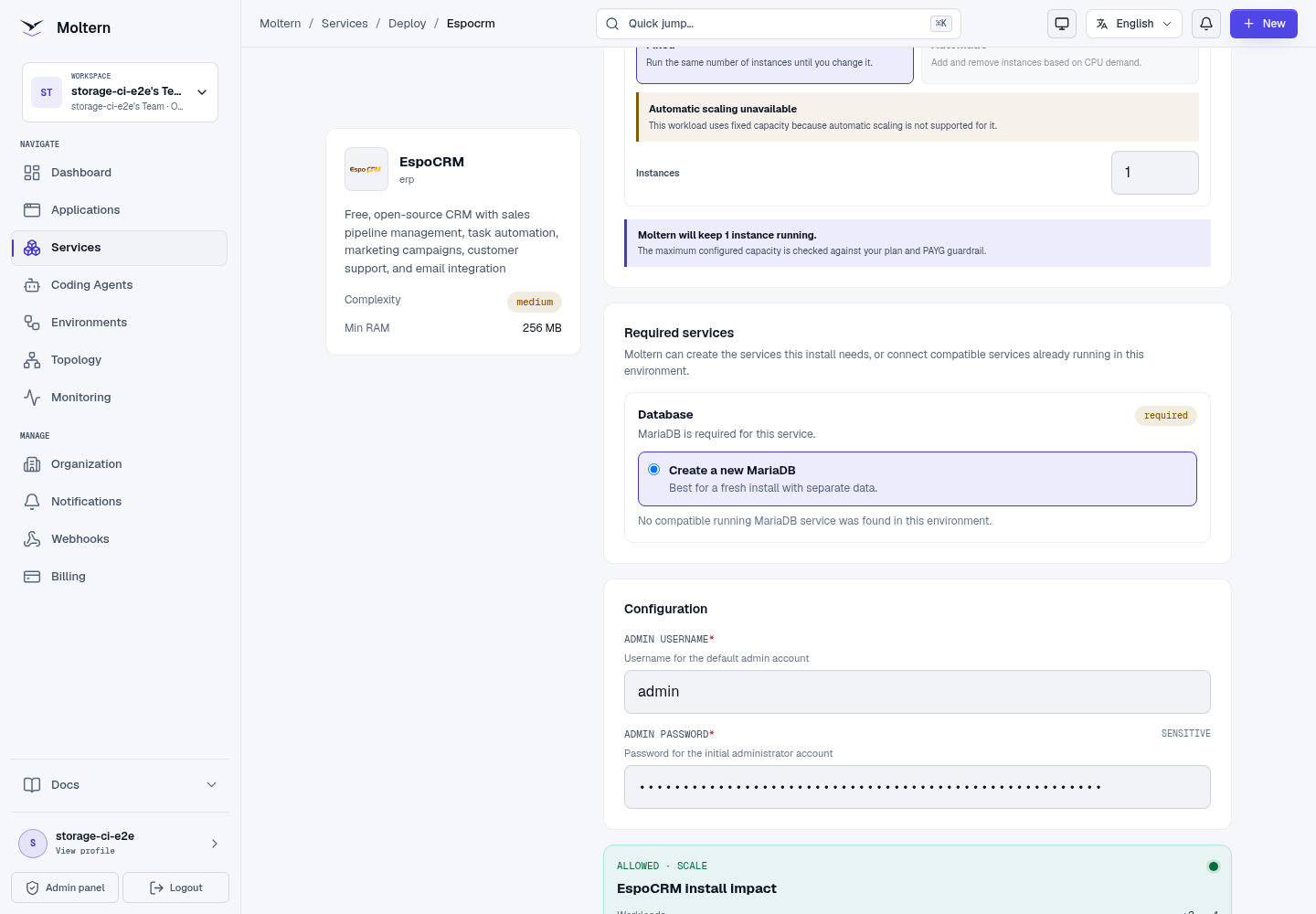Click the New button
The height and width of the screenshot is (914, 1316).
(x=1264, y=24)
